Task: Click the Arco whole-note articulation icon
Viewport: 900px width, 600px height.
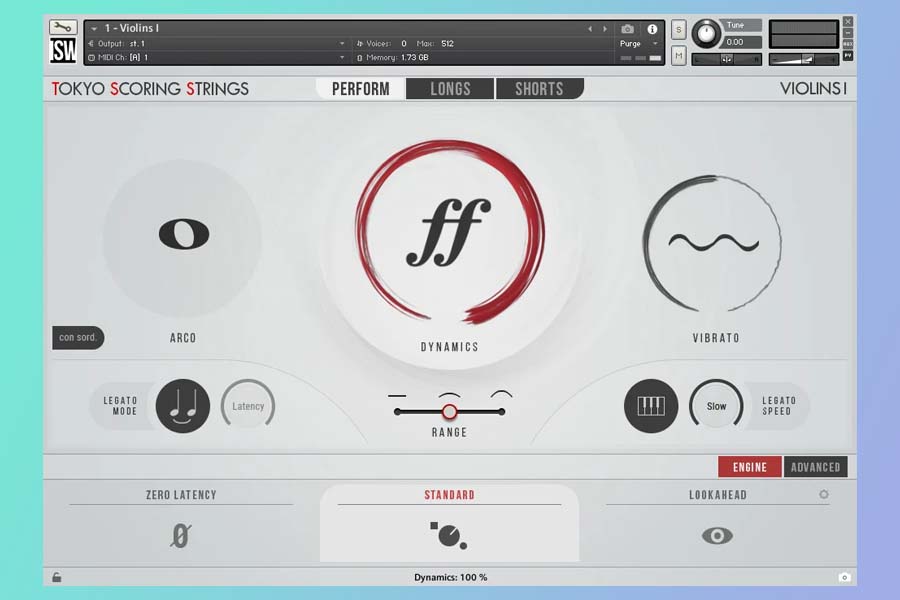Action: (184, 234)
